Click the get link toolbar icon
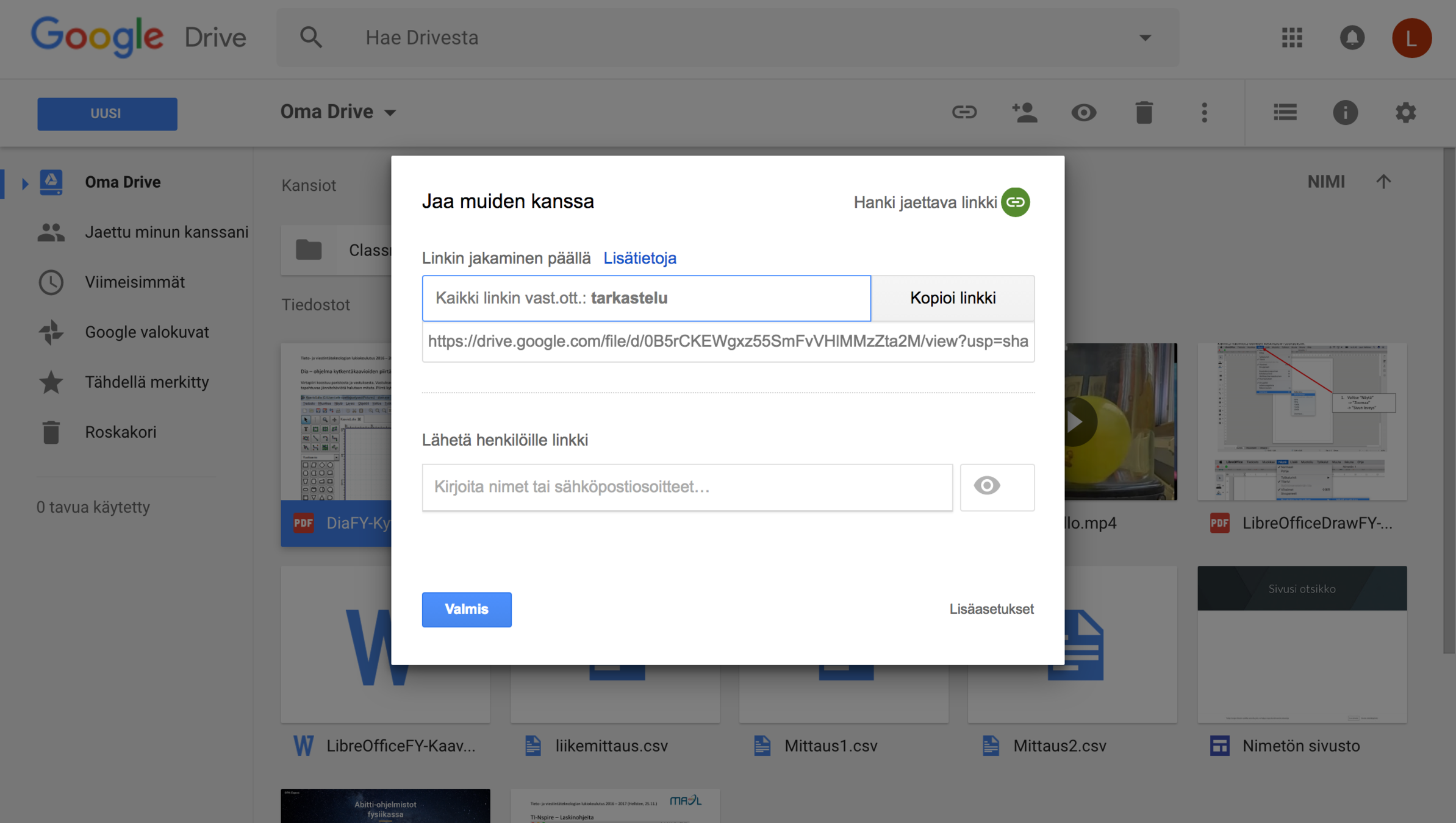The image size is (1456, 823). (x=964, y=113)
